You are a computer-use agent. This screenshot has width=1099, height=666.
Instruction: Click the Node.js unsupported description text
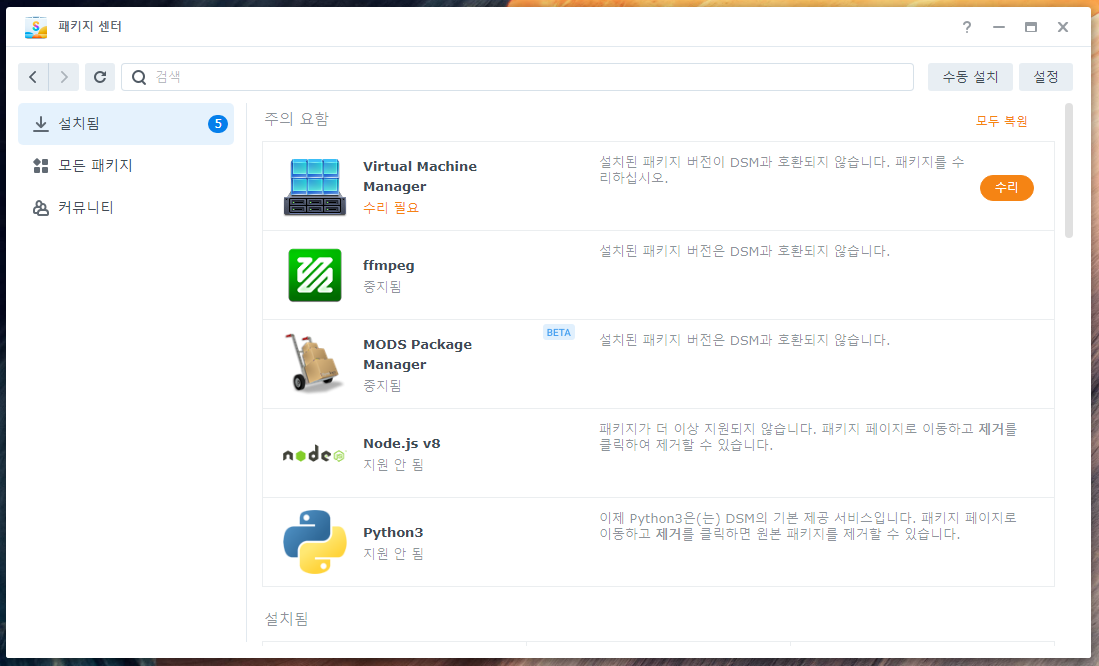[808, 437]
